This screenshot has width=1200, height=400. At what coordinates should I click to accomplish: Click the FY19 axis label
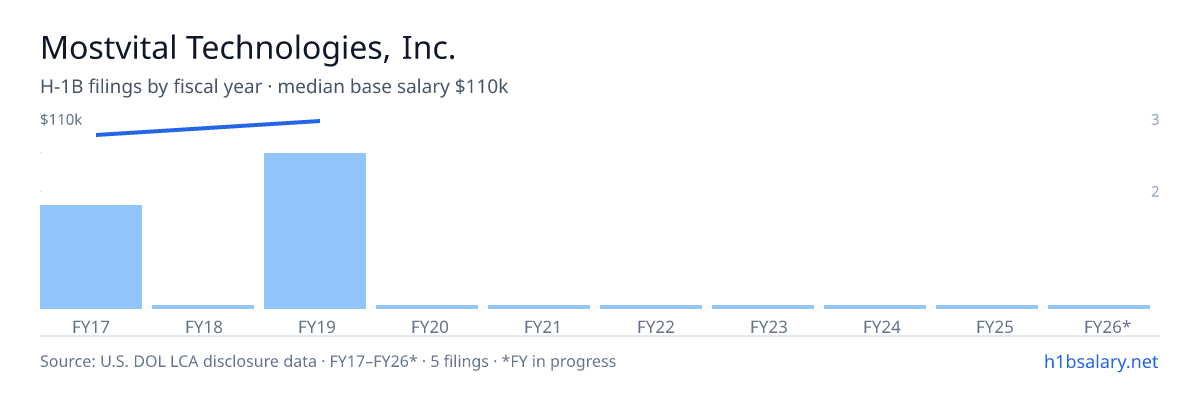coord(315,326)
